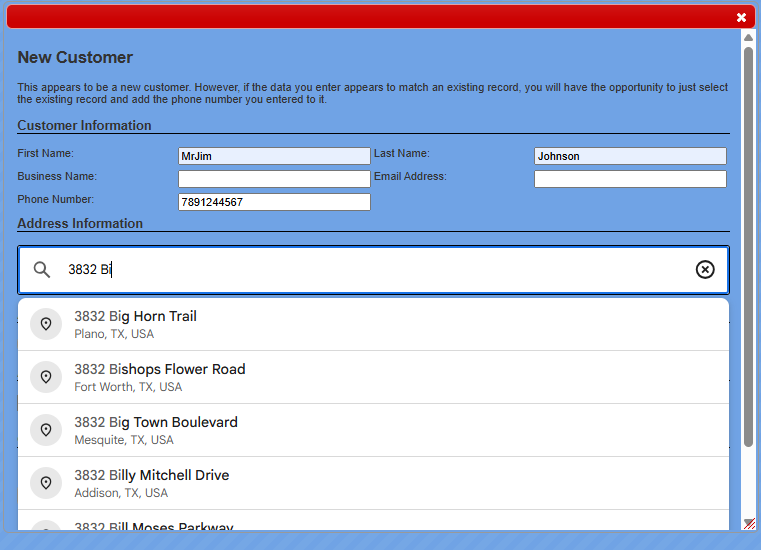761x550 pixels.
Task: Click the resize grip at dialog corner
Action: [x=749, y=523]
